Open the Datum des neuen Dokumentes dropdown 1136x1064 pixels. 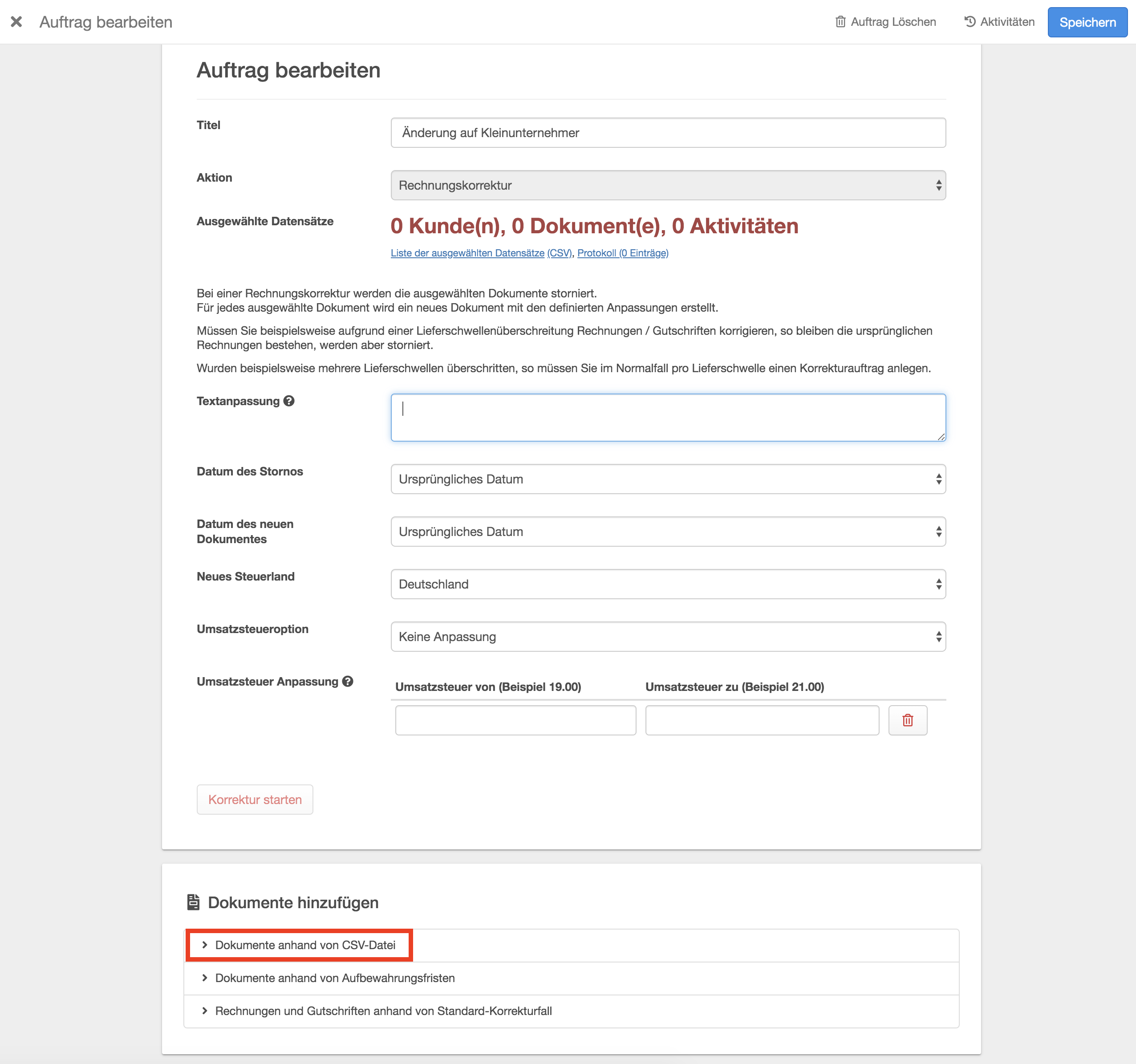(x=668, y=532)
